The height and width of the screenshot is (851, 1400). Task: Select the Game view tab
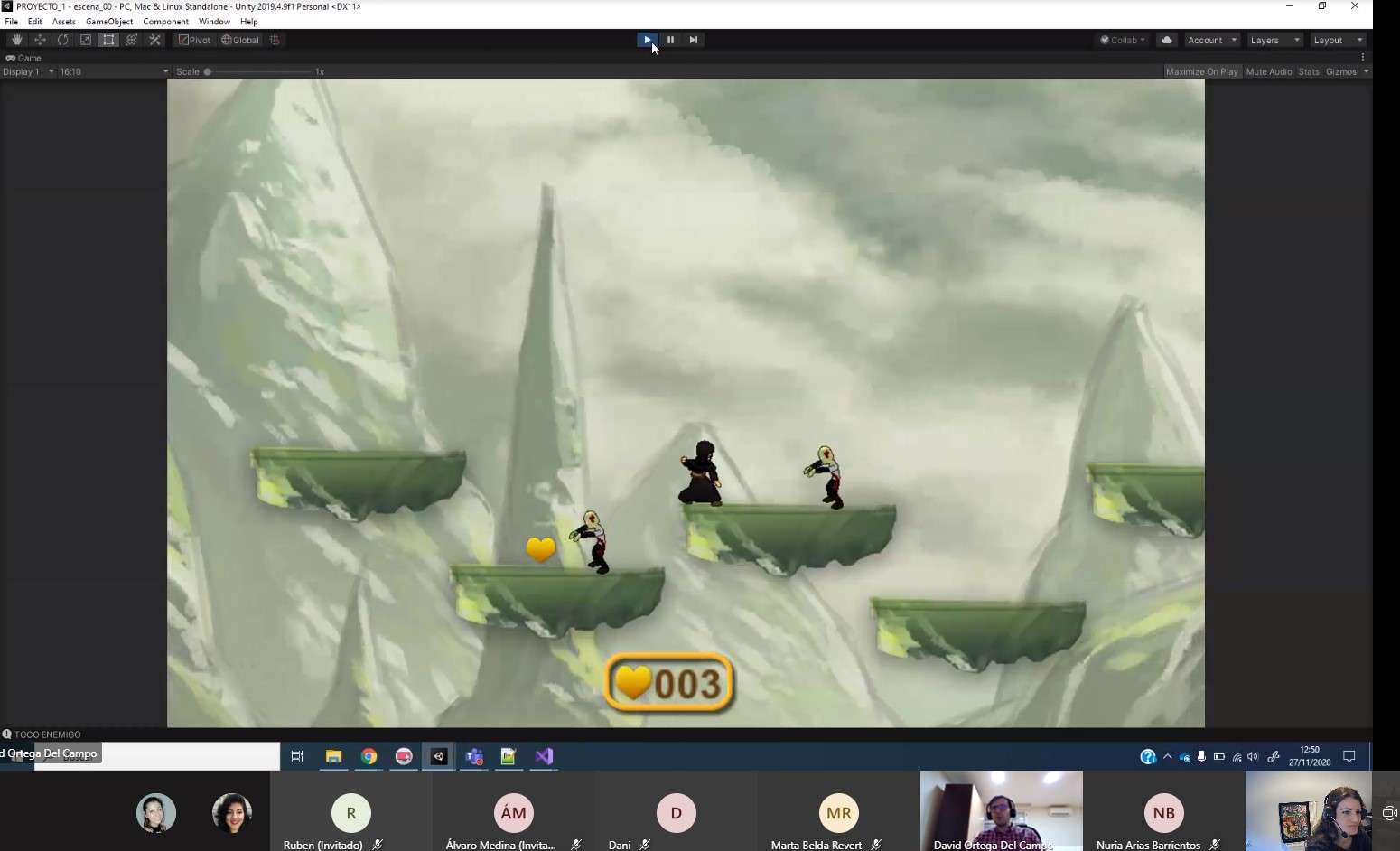[x=24, y=58]
